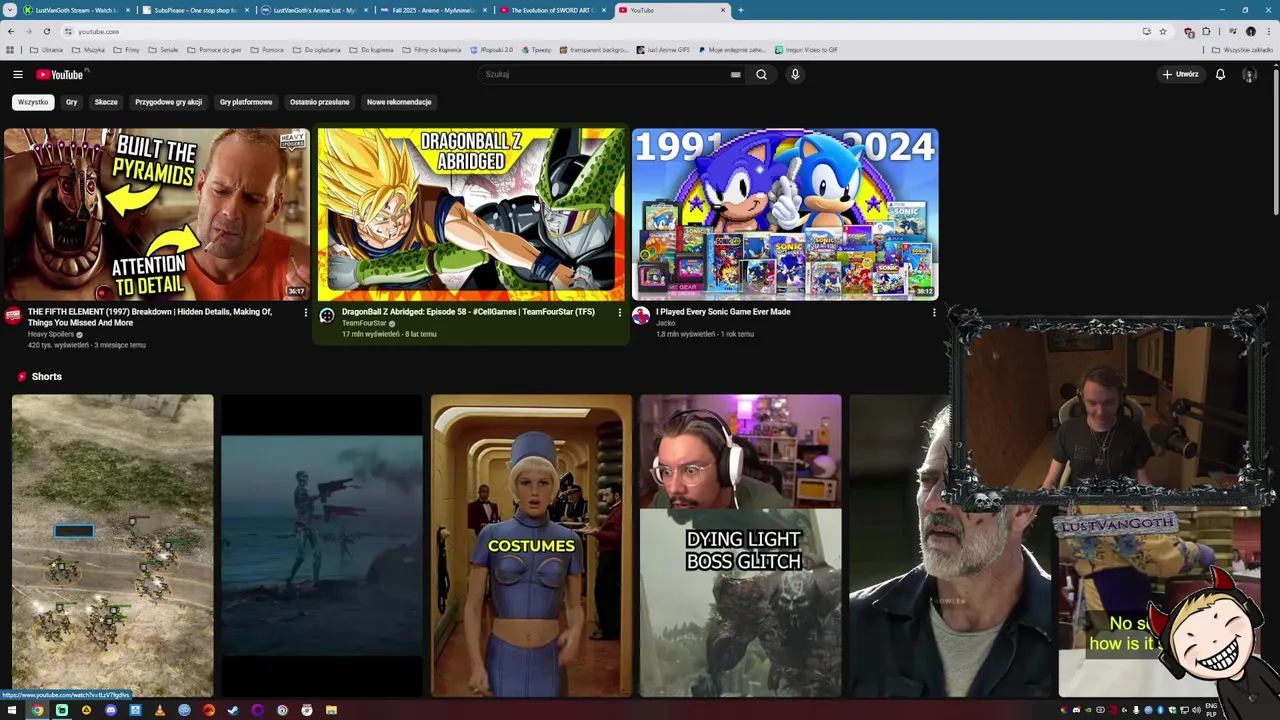This screenshot has width=1280, height=720.
Task: Open the Just Anime GIFS bookmark
Action: [x=662, y=50]
